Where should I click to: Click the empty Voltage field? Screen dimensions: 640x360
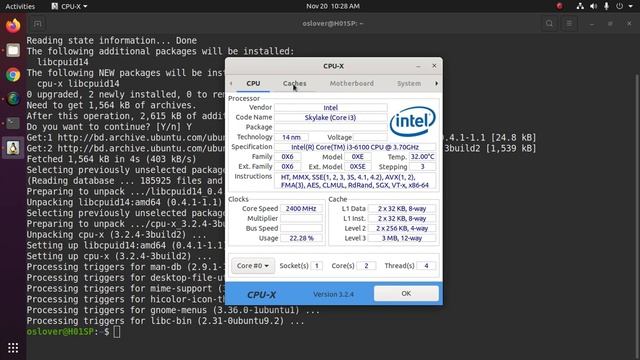(x=370, y=137)
